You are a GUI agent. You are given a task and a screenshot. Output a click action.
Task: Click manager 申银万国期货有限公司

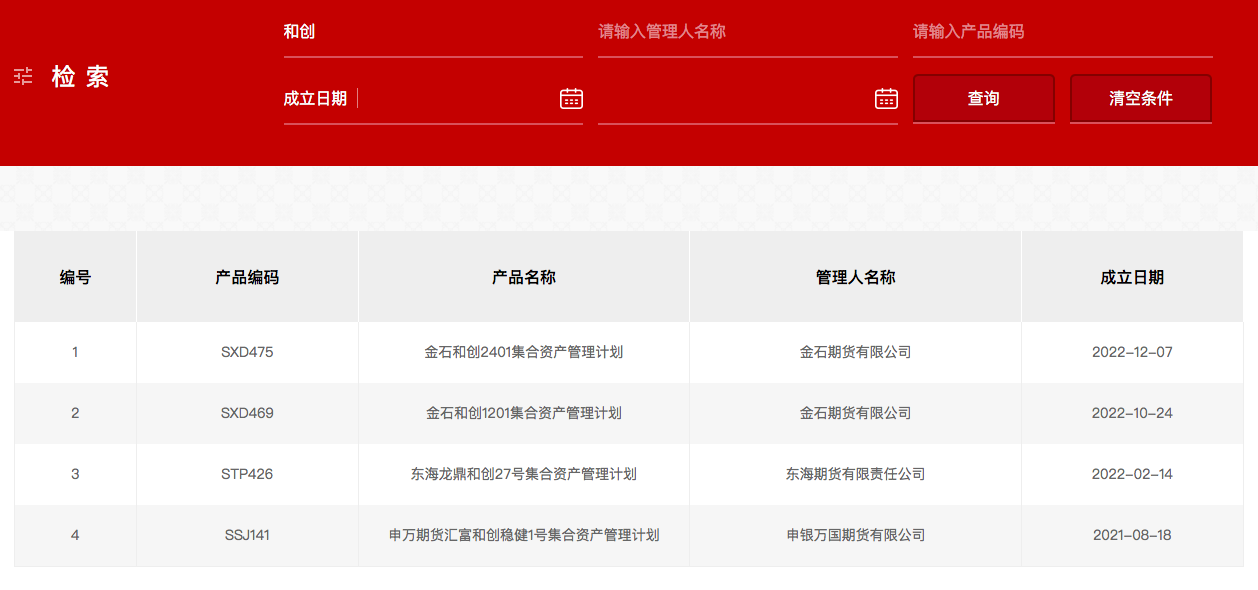click(x=856, y=535)
